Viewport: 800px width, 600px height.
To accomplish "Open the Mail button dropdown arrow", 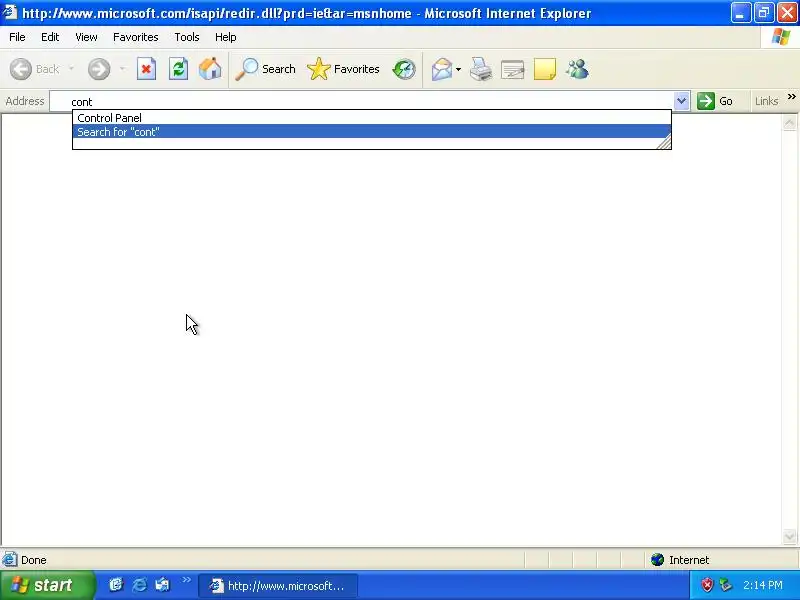I will (458, 69).
